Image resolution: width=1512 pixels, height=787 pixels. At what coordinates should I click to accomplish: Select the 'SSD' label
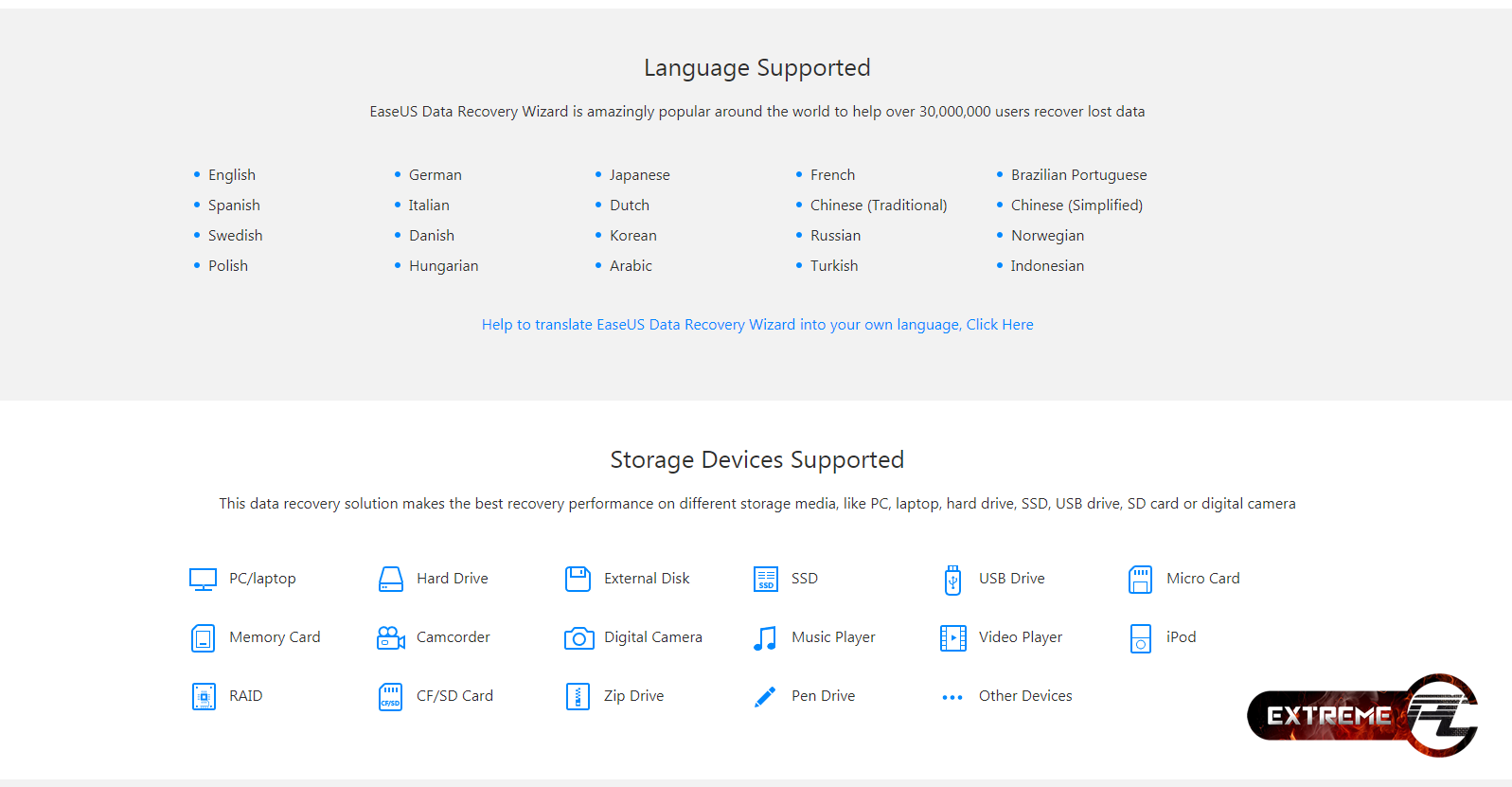805,579
